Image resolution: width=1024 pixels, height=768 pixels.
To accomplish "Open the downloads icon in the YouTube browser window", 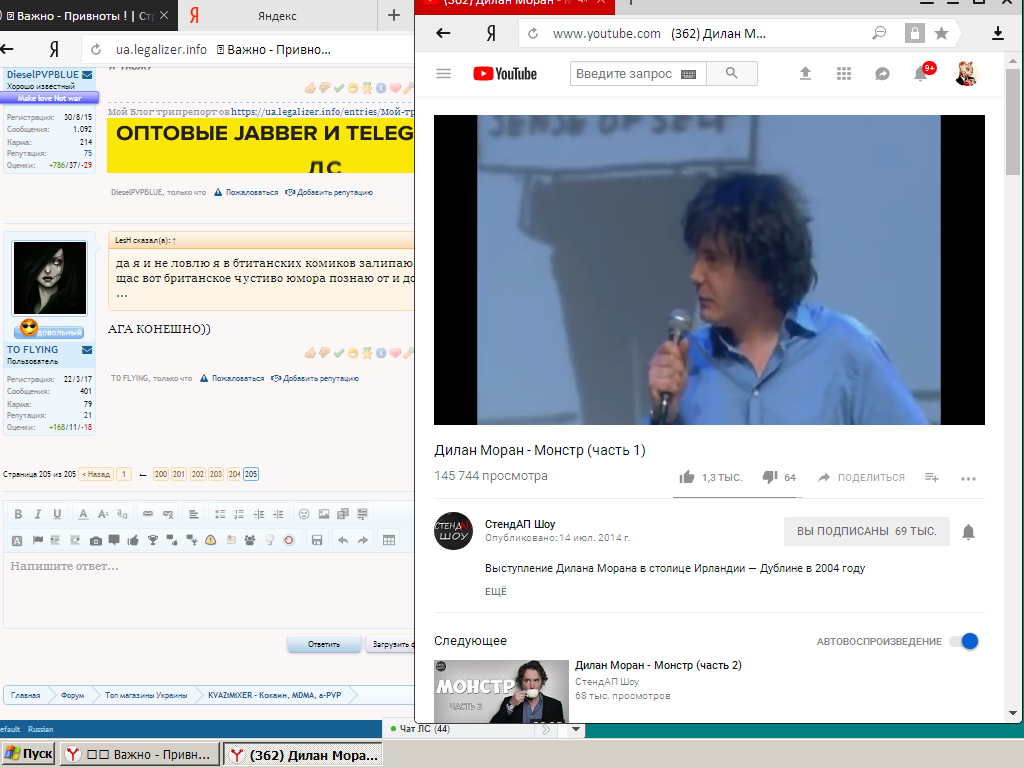I will pyautogui.click(x=997, y=33).
